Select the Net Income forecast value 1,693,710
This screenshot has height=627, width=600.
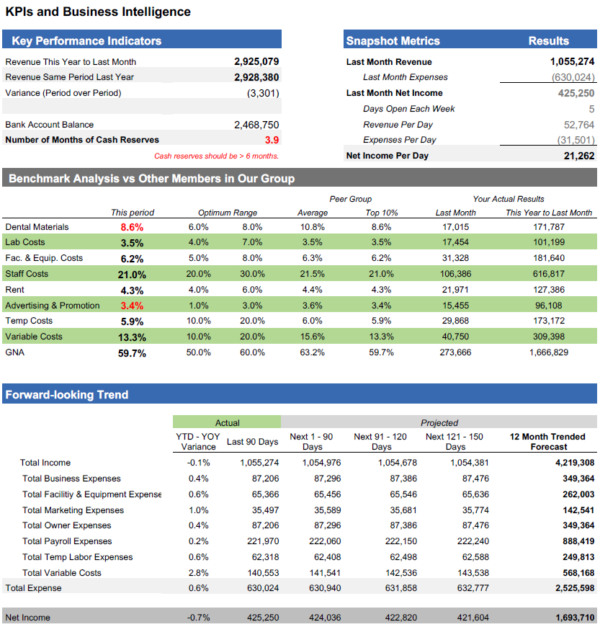point(571,618)
